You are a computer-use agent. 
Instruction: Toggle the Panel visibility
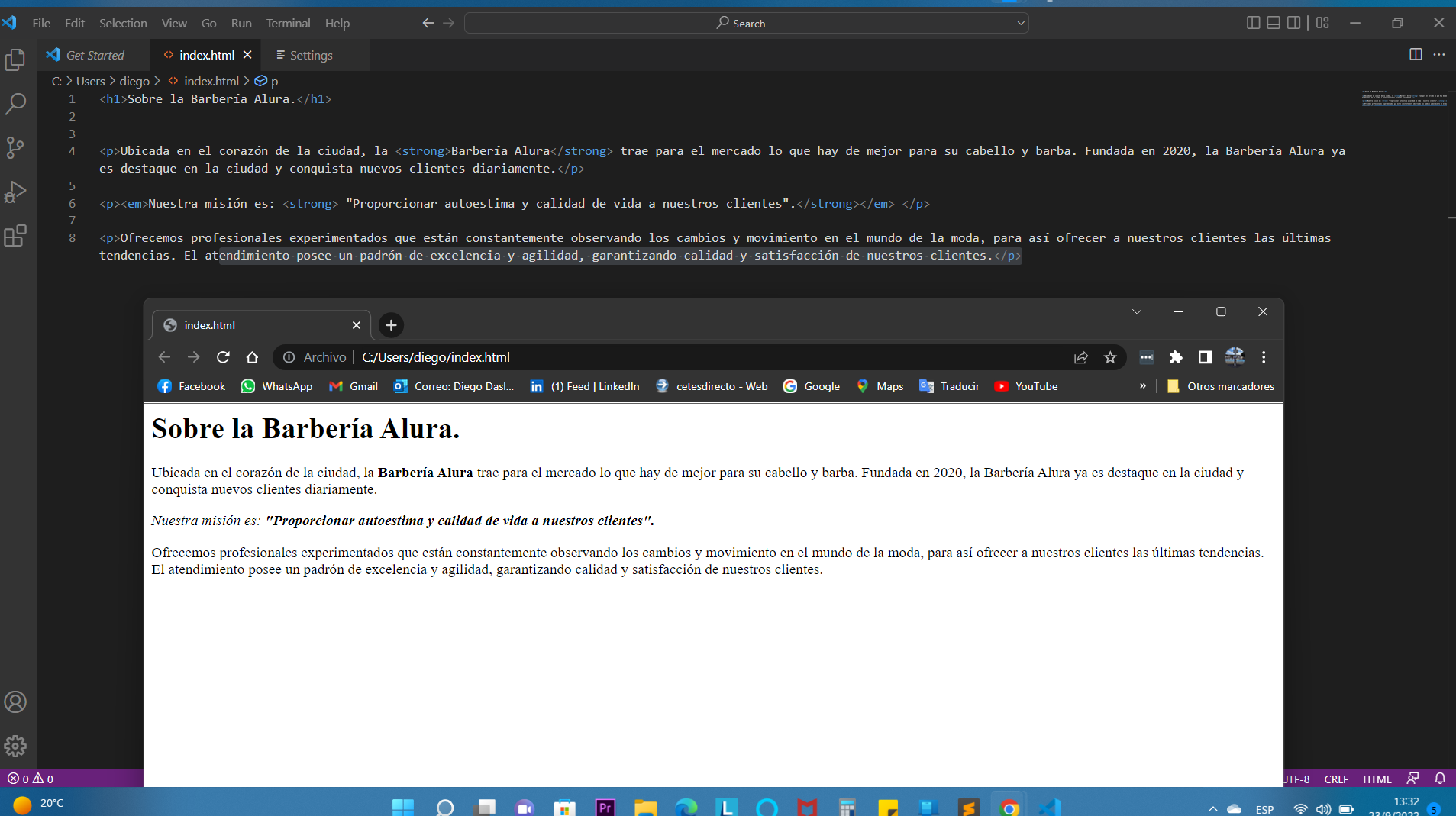(1274, 22)
